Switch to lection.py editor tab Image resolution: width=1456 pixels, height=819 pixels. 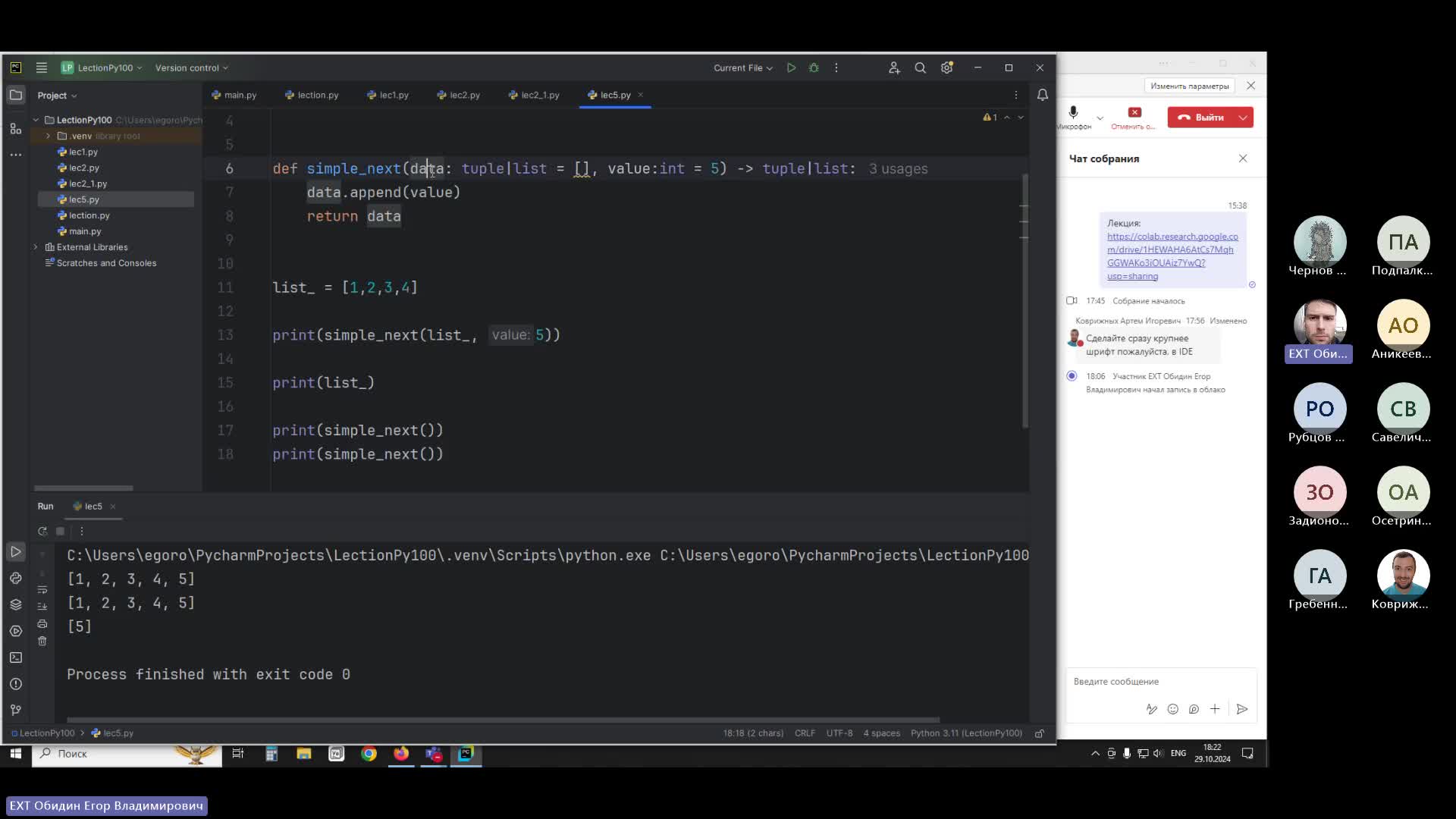pyautogui.click(x=312, y=95)
